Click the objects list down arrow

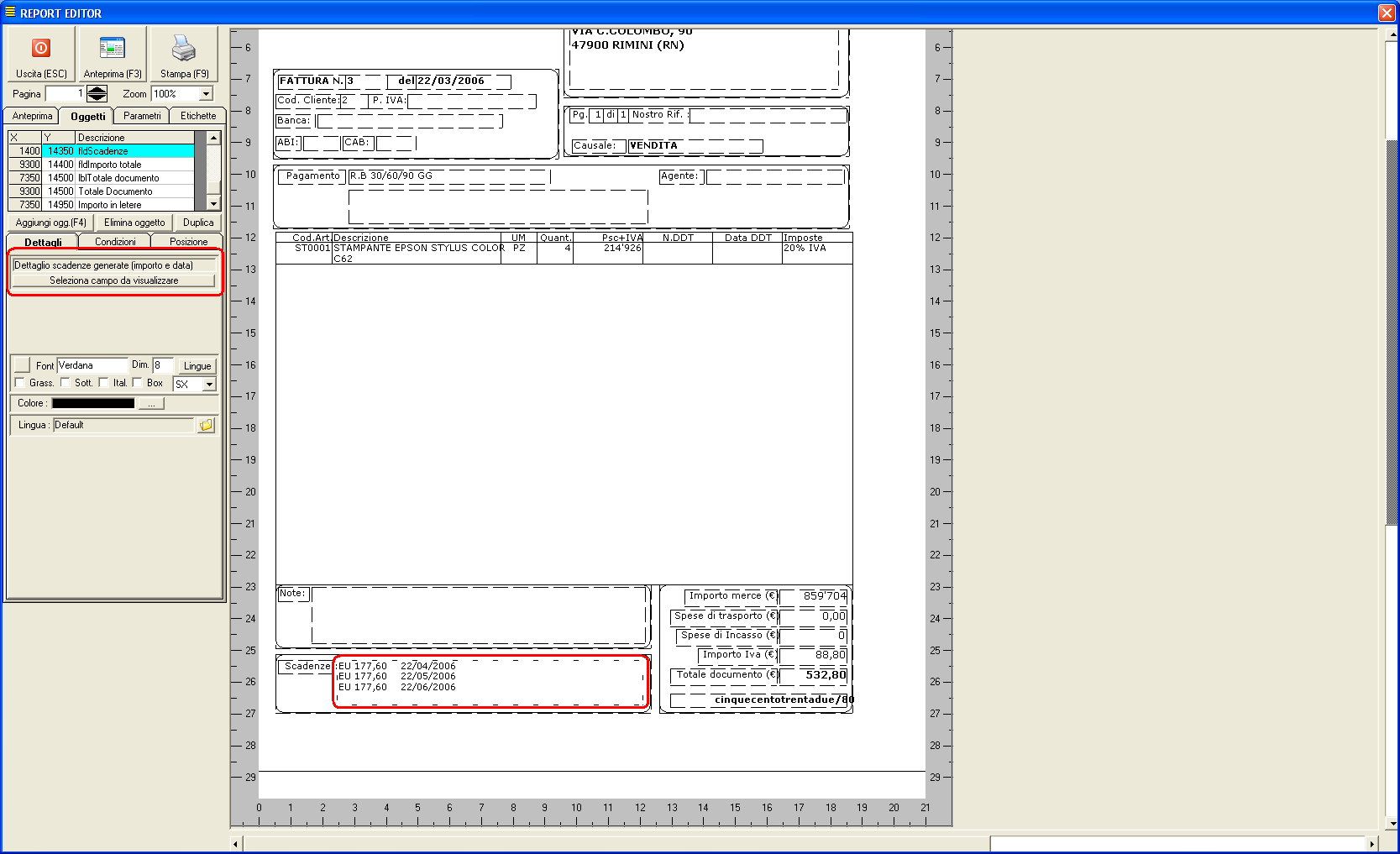click(x=214, y=204)
